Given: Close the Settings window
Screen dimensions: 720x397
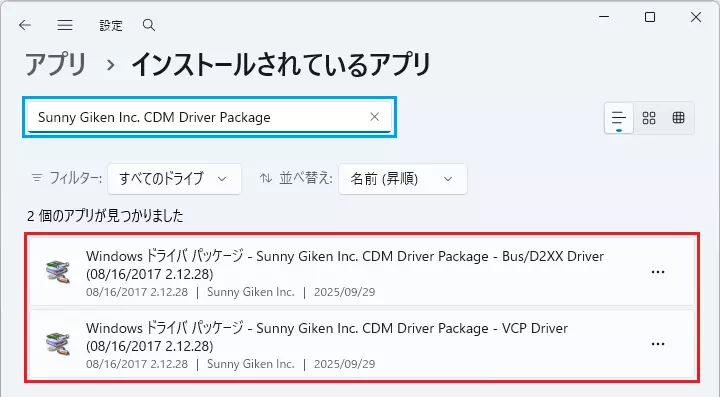Looking at the screenshot, I should (x=696, y=17).
